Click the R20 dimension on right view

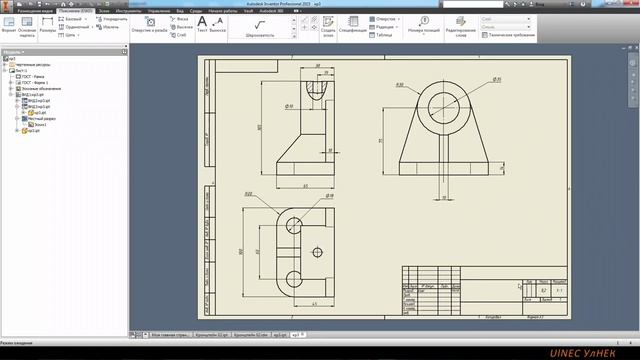click(400, 85)
